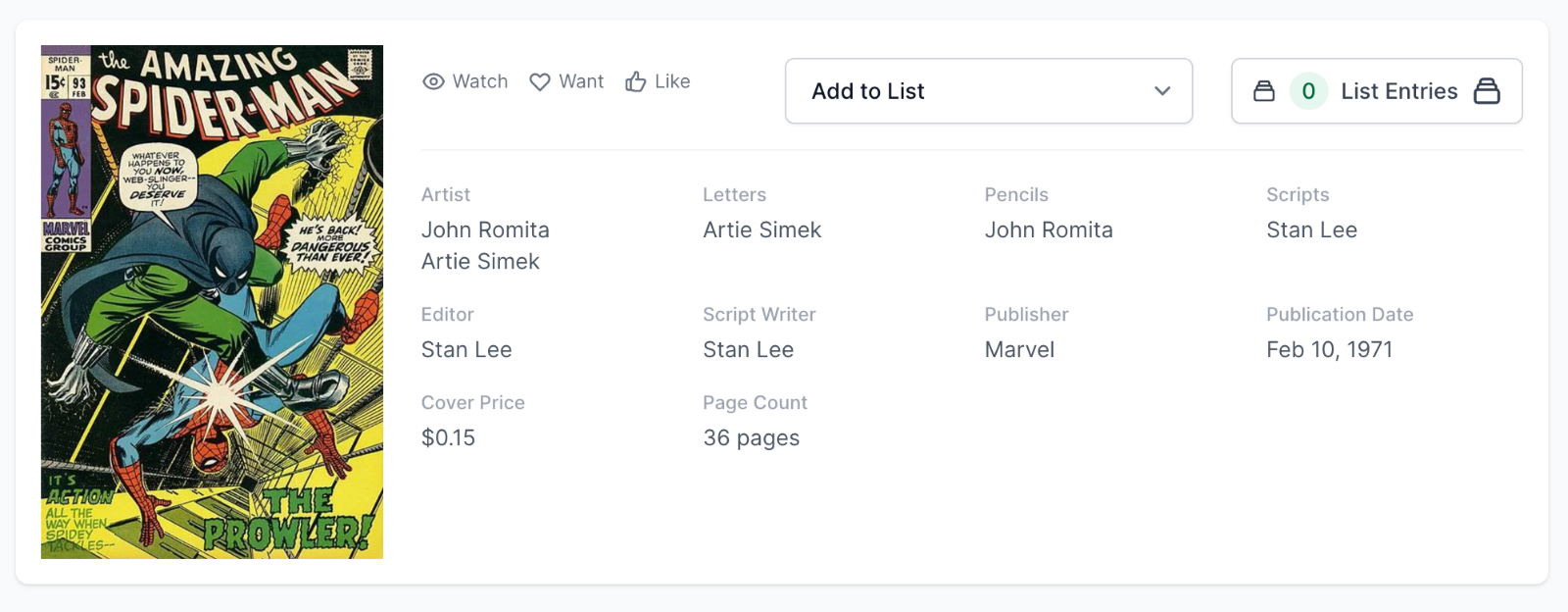Click the thumbs-up Like icon
This screenshot has height=612, width=1568.
(636, 81)
